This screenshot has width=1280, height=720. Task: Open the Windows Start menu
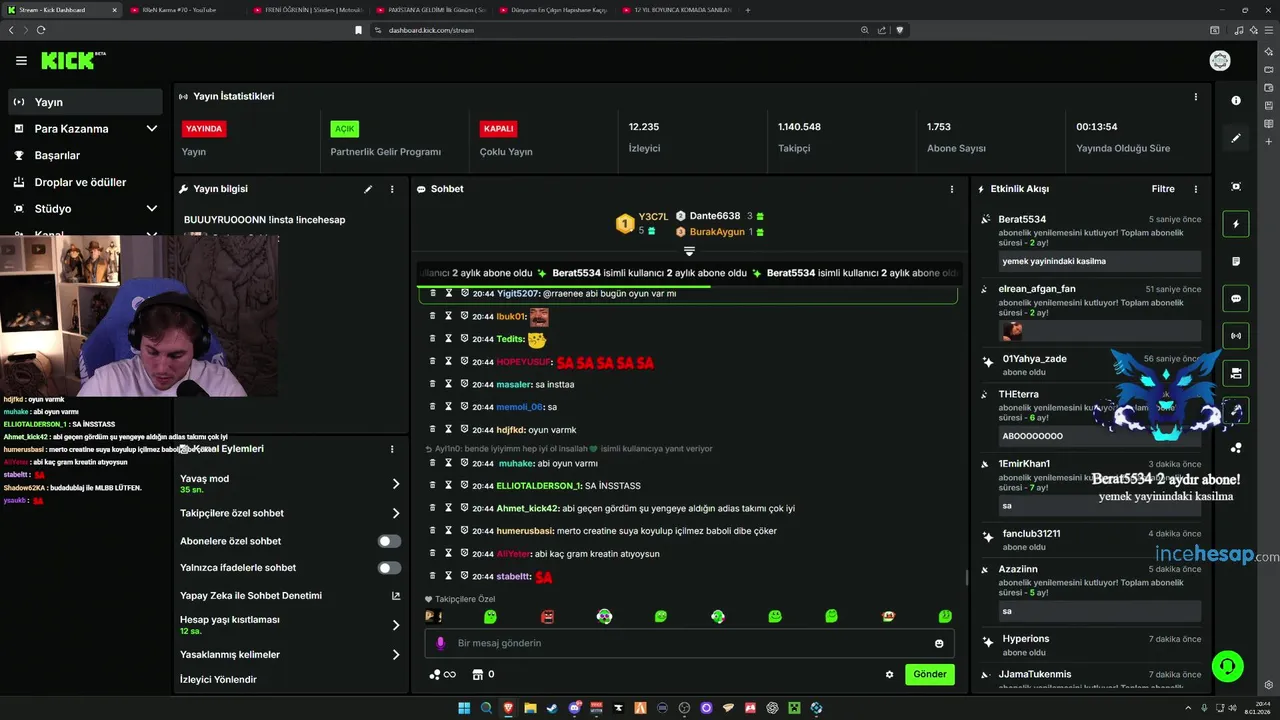point(464,708)
